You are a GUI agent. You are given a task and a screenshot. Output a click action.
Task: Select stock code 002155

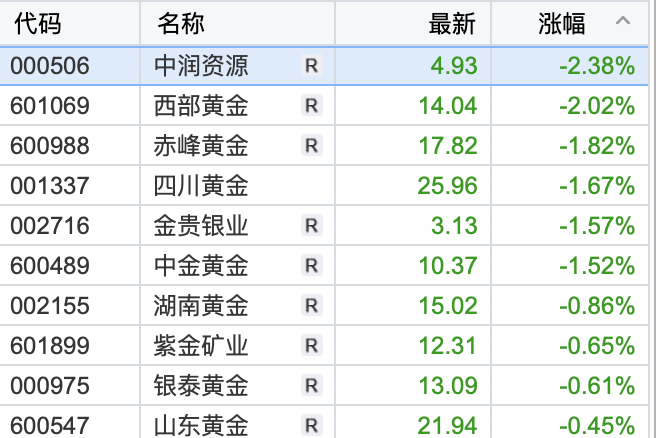[50, 305]
